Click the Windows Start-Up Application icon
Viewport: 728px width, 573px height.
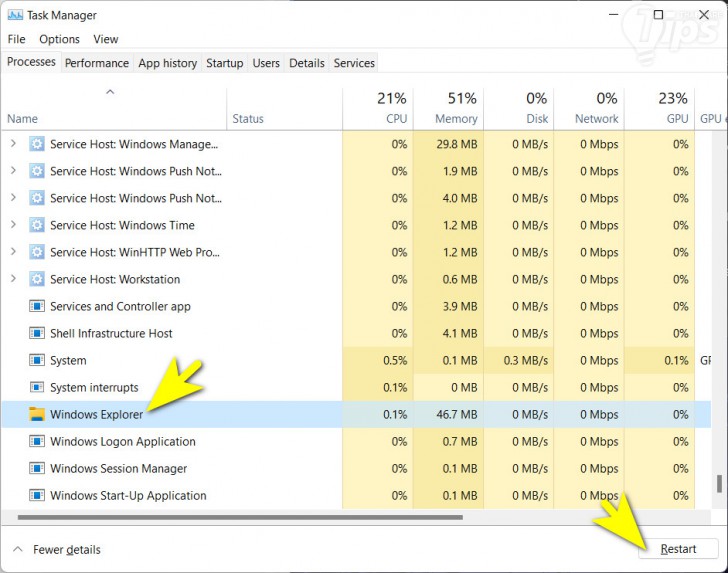37,495
